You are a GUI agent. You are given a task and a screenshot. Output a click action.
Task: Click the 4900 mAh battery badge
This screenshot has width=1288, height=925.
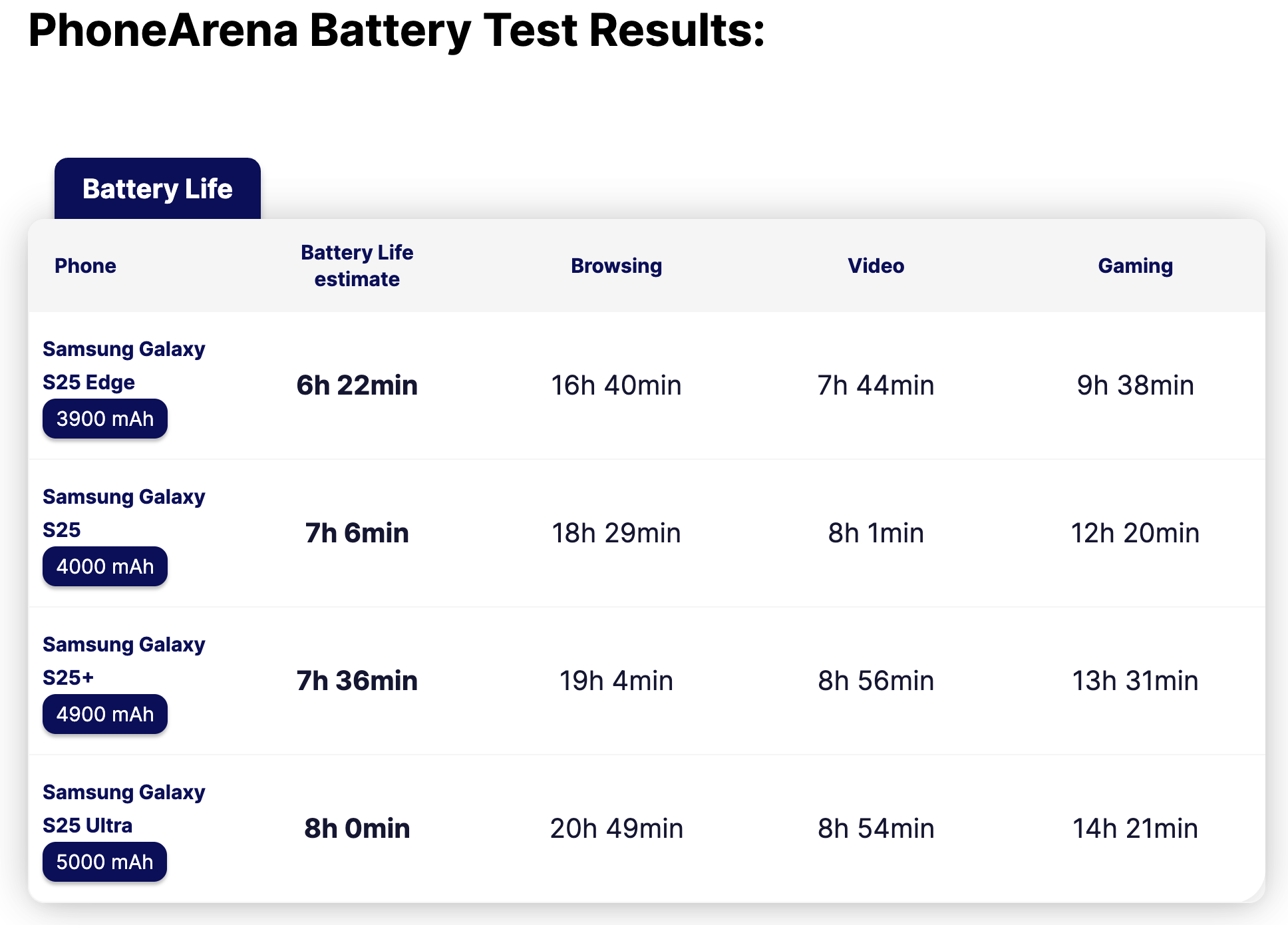coord(105,714)
